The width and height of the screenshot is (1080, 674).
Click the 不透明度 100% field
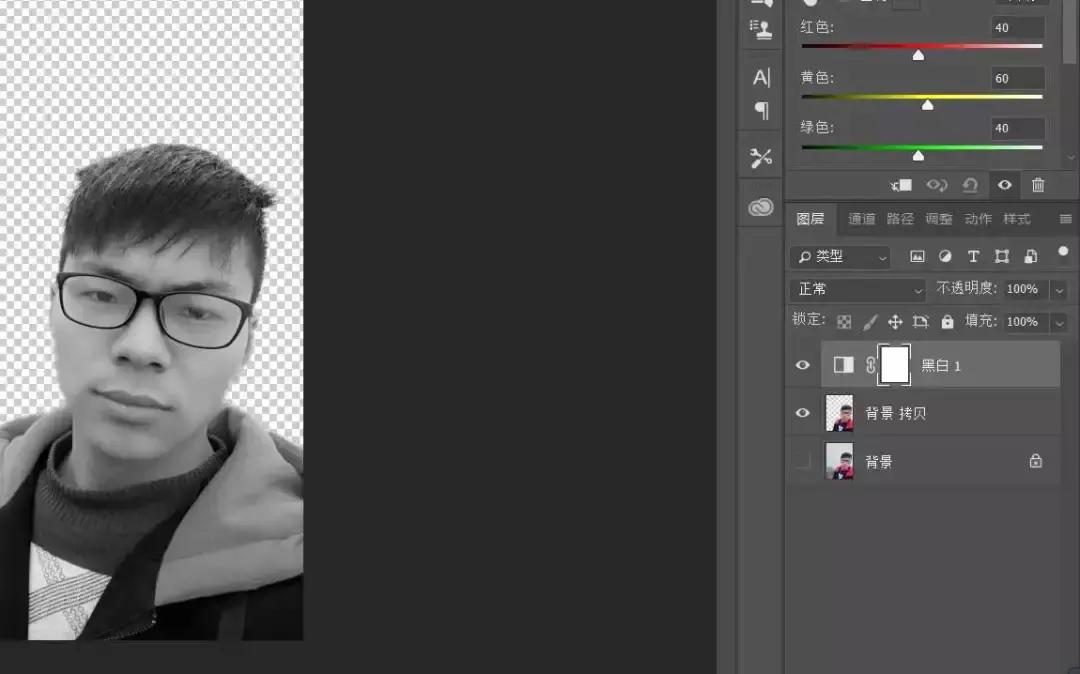1025,289
